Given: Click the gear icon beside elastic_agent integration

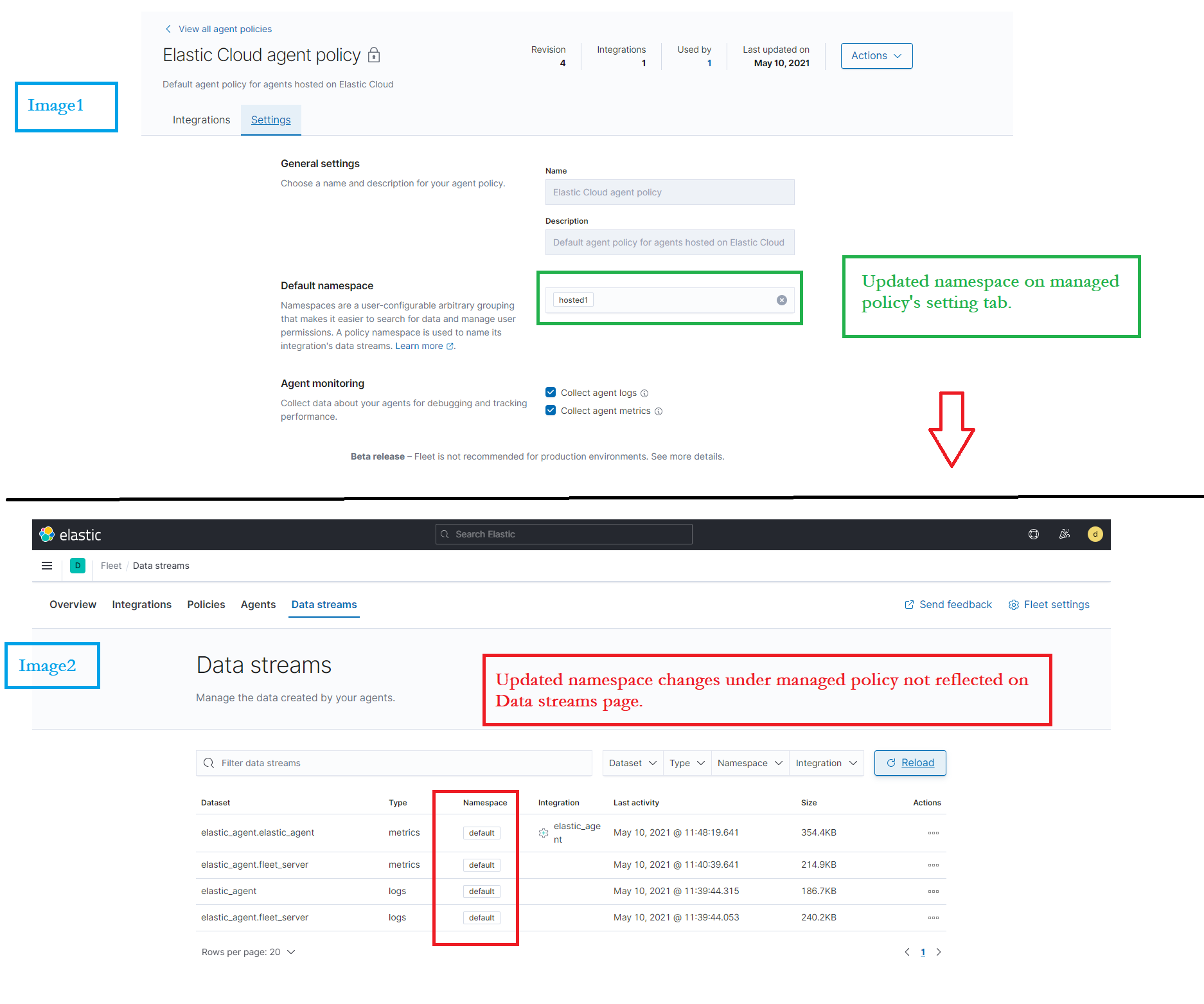Looking at the screenshot, I should (543, 832).
